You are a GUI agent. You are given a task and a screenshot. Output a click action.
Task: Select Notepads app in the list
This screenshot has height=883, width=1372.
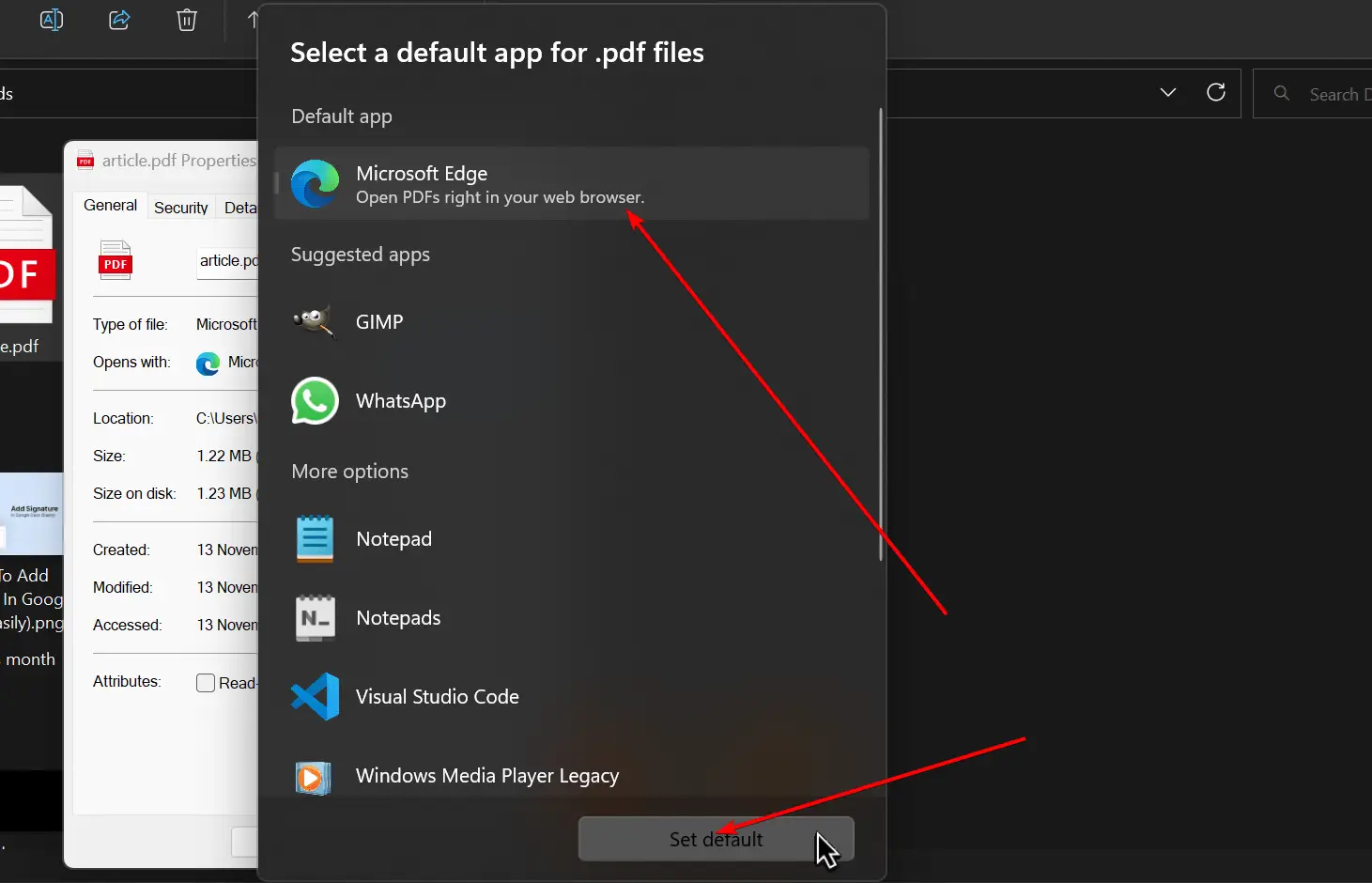tap(572, 618)
